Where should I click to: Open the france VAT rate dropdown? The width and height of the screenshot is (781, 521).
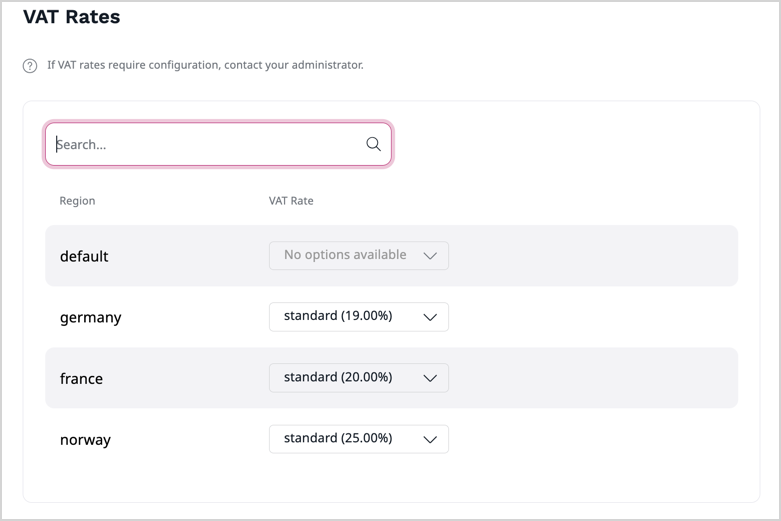(358, 378)
